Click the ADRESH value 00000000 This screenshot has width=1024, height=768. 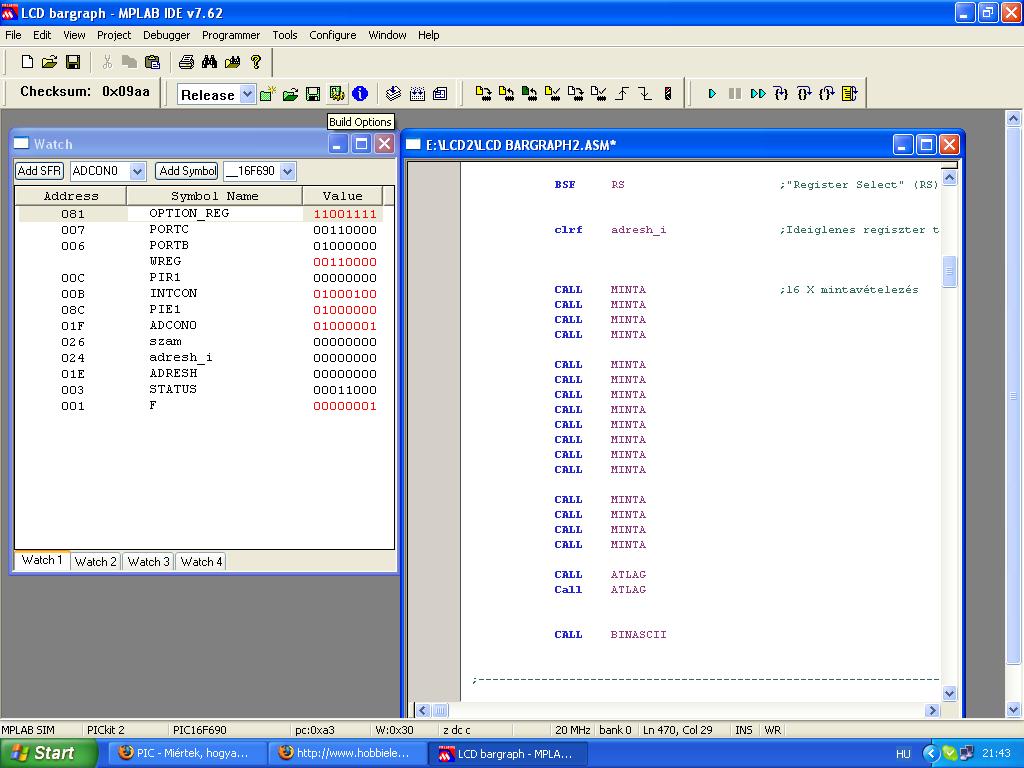345,374
